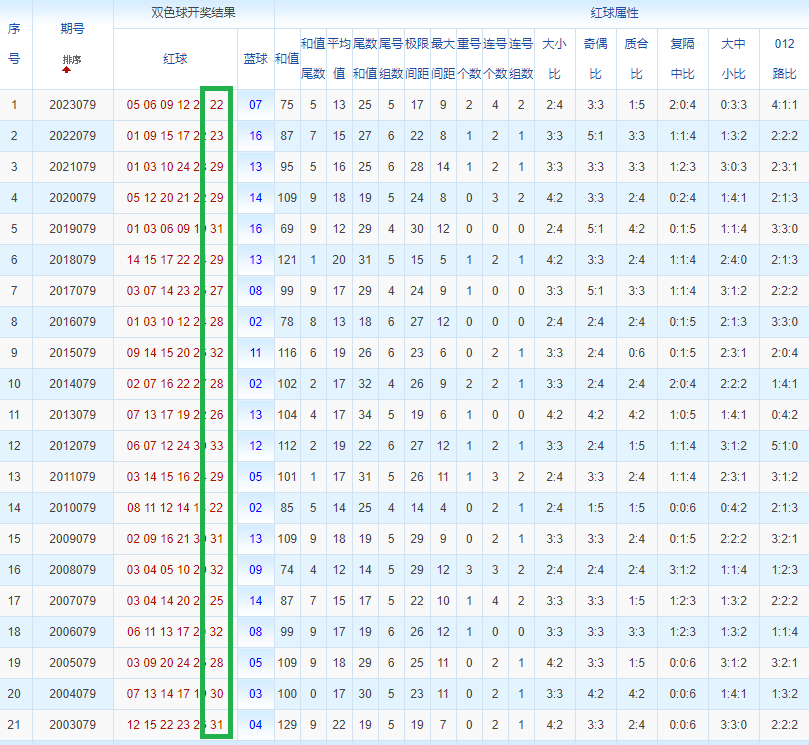Click issue 2003079 in the last row
809x745 pixels.
[x=73, y=725]
